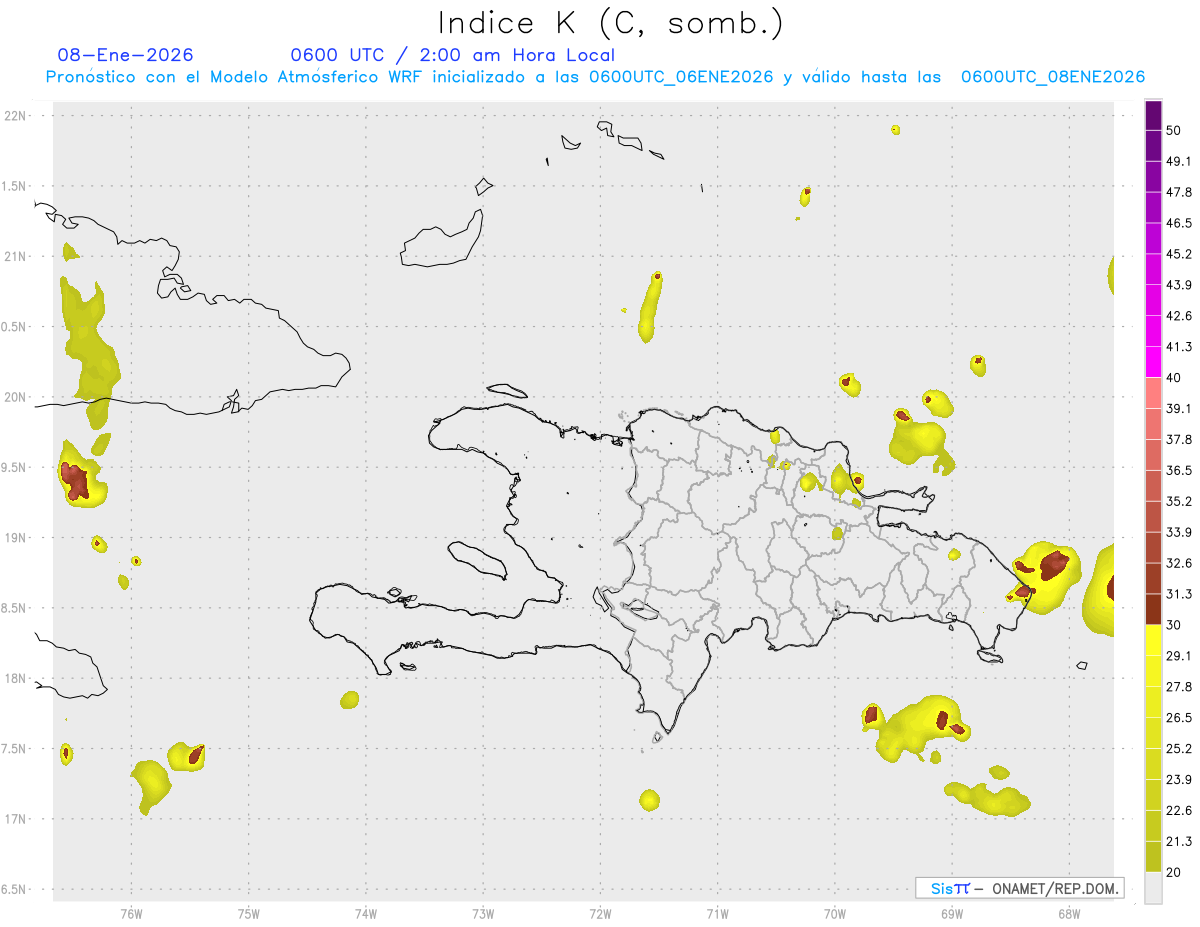Click the light gray swatch below 20
This screenshot has height=927, width=1200.
pyautogui.click(x=1153, y=887)
